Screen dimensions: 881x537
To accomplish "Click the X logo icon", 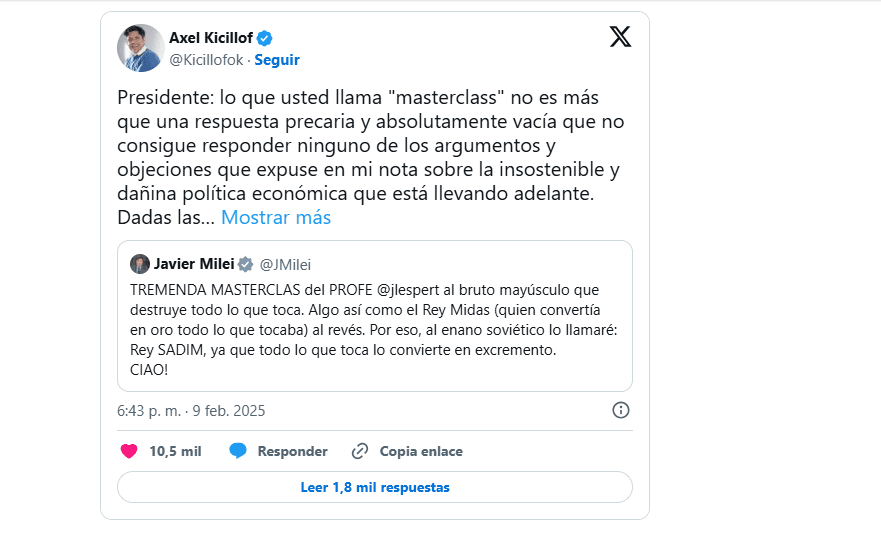I will click(x=620, y=38).
